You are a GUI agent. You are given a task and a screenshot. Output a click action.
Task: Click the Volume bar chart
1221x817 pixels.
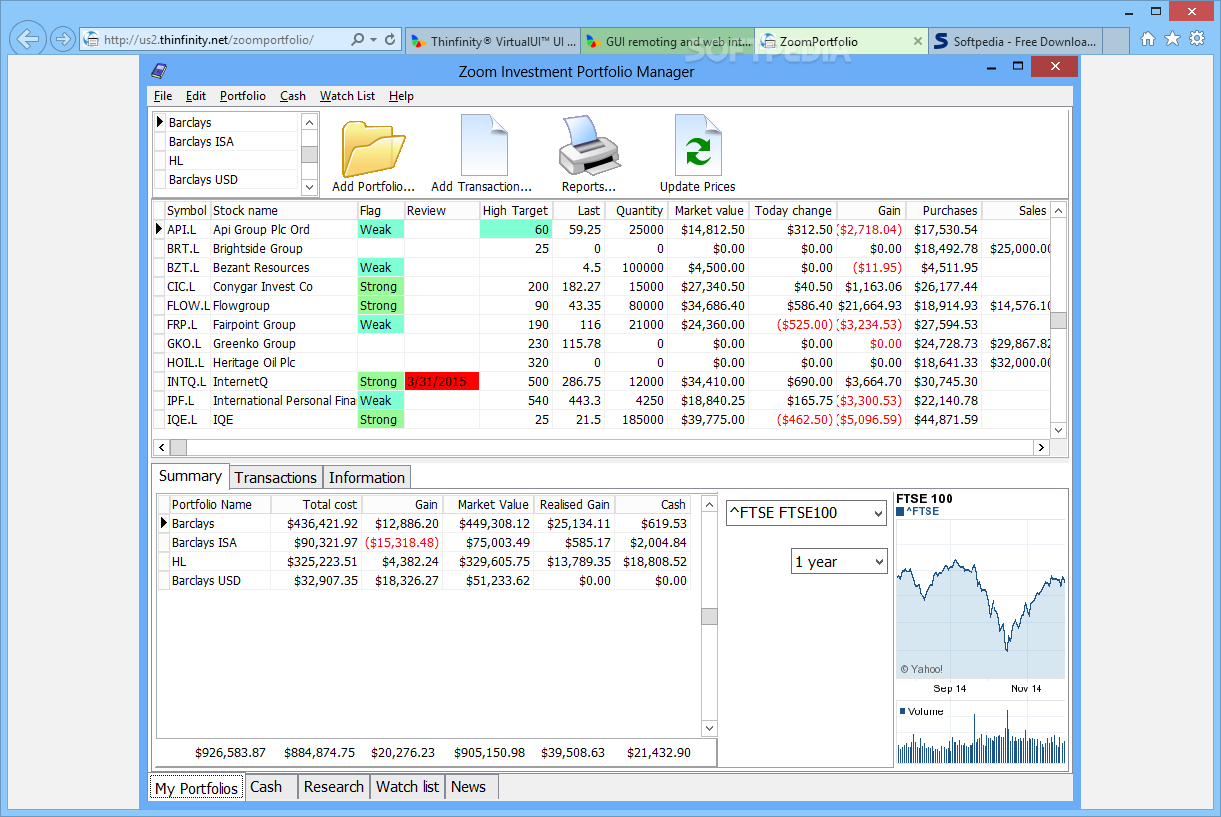click(981, 735)
